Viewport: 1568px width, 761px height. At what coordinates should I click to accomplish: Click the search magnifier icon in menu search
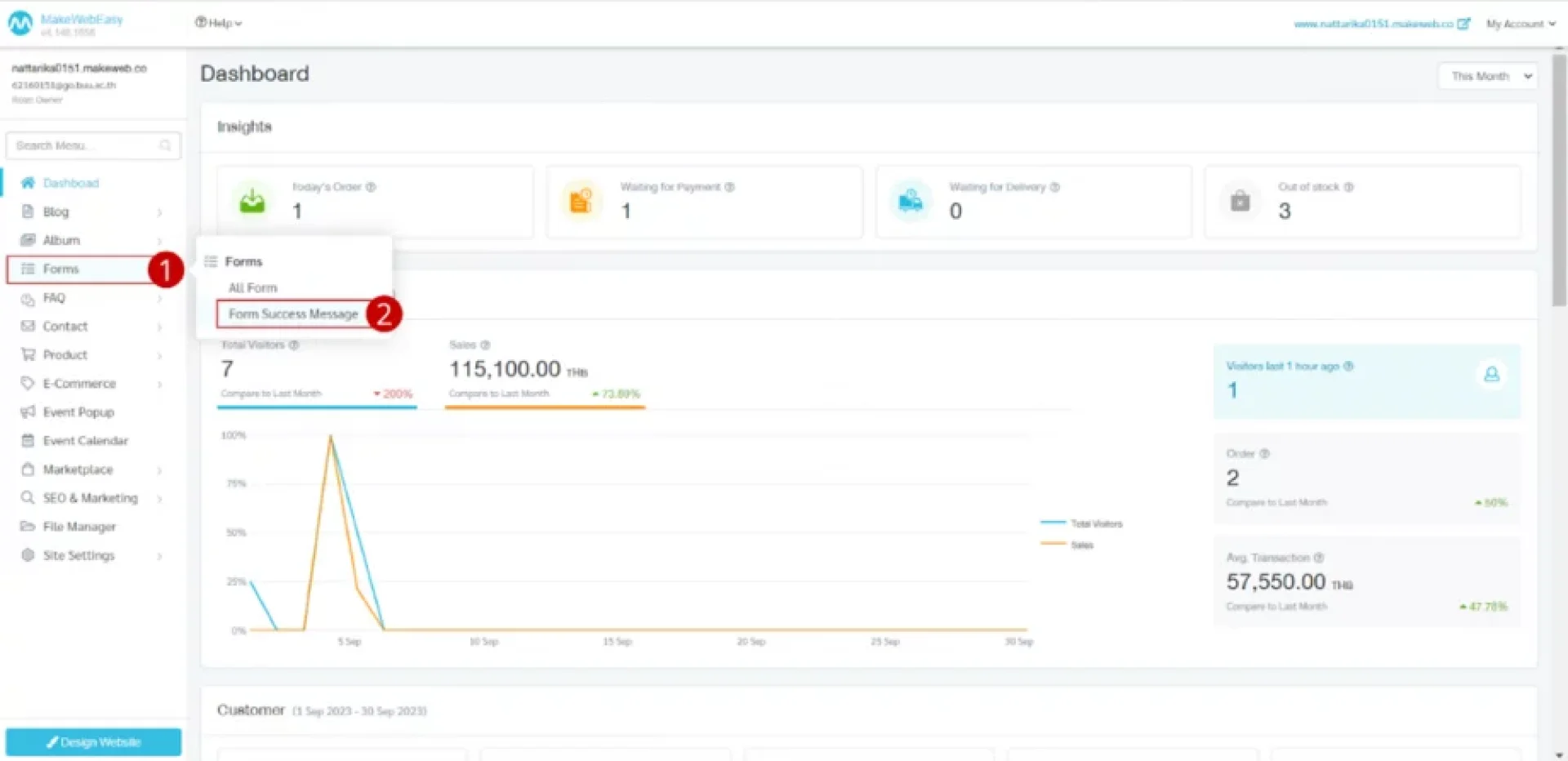[x=165, y=145]
